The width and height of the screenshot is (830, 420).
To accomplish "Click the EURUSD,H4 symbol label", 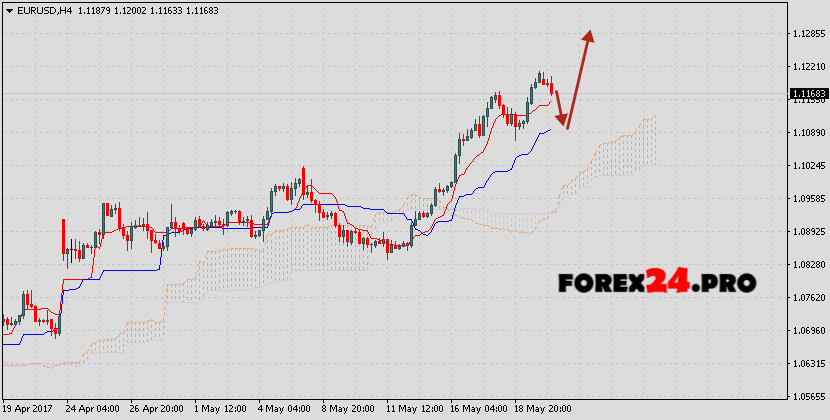I will pyautogui.click(x=39, y=9).
